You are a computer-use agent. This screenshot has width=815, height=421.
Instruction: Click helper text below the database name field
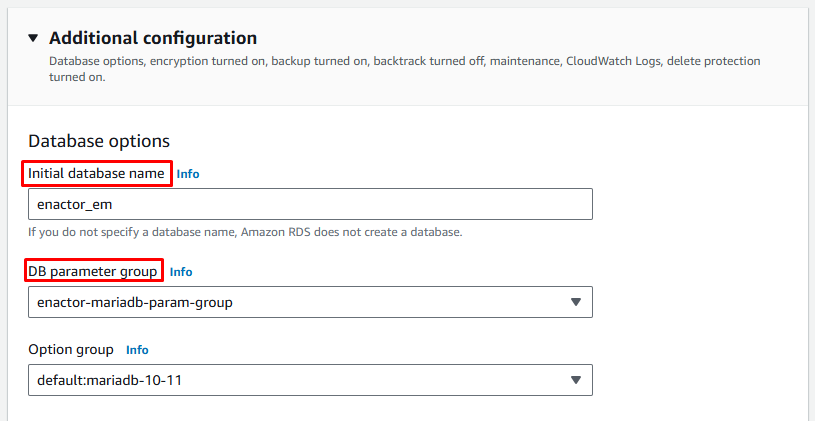point(245,232)
